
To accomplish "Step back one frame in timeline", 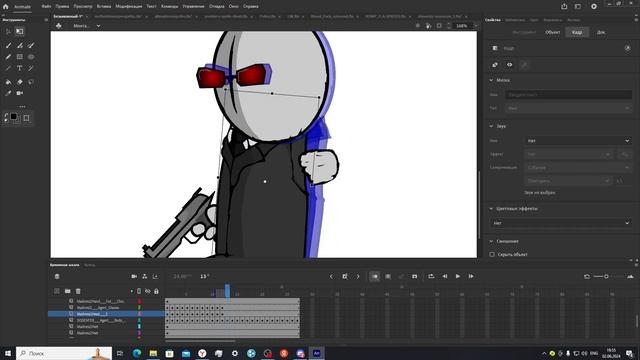I will click(445, 276).
